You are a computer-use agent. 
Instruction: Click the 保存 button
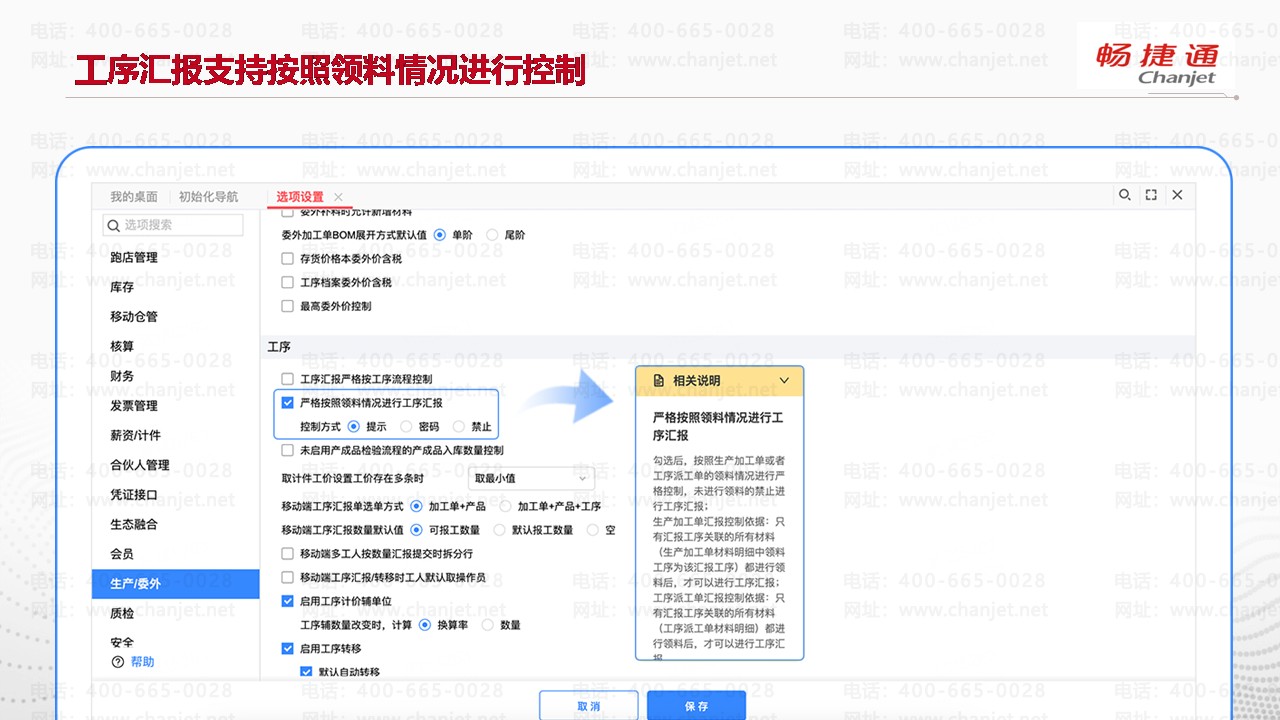[696, 706]
